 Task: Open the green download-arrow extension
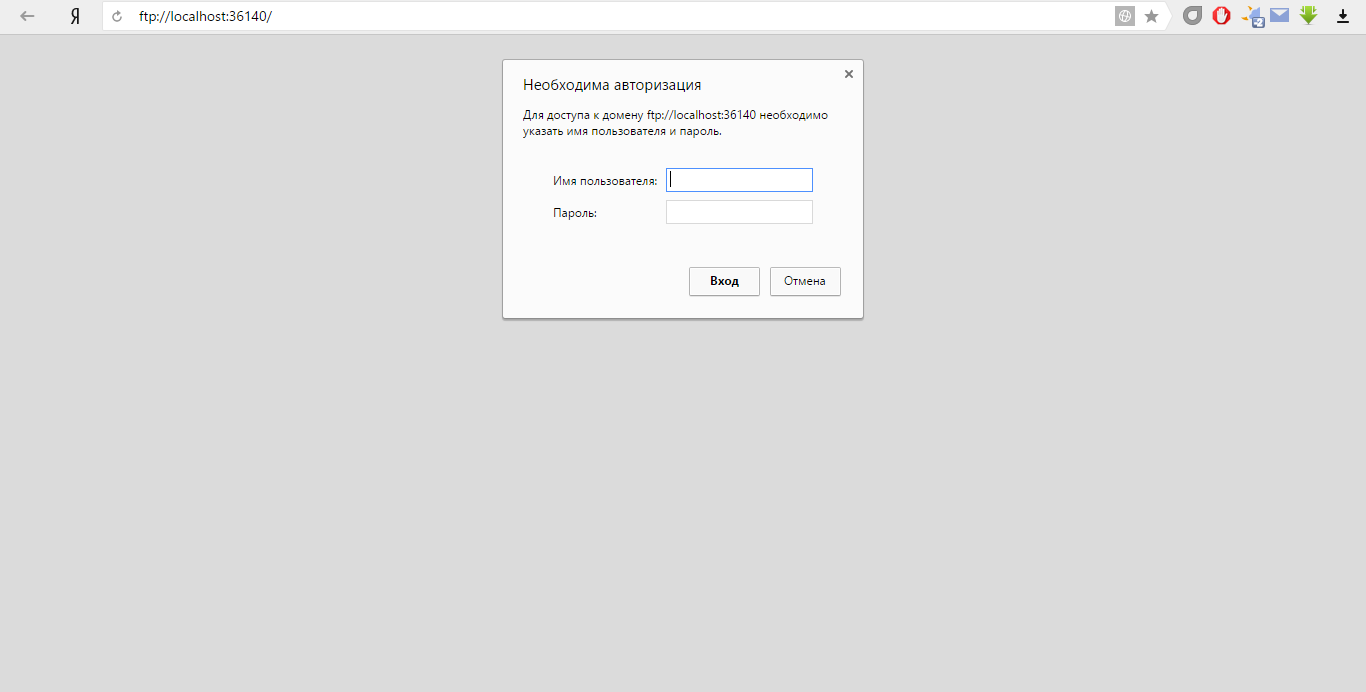point(1309,16)
